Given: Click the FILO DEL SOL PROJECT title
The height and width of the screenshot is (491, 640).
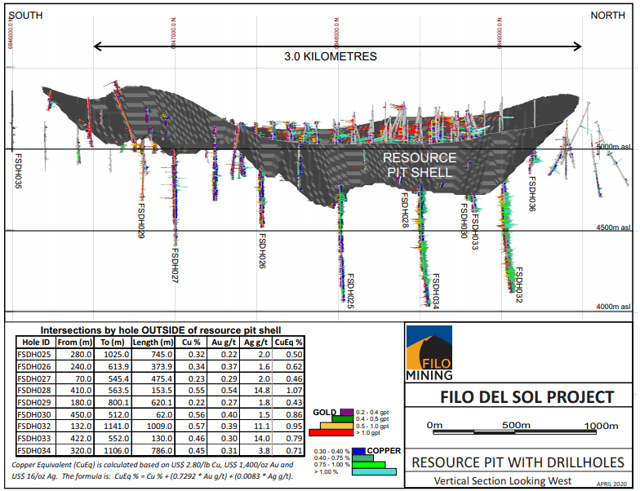Looking at the screenshot, I should (x=527, y=397).
